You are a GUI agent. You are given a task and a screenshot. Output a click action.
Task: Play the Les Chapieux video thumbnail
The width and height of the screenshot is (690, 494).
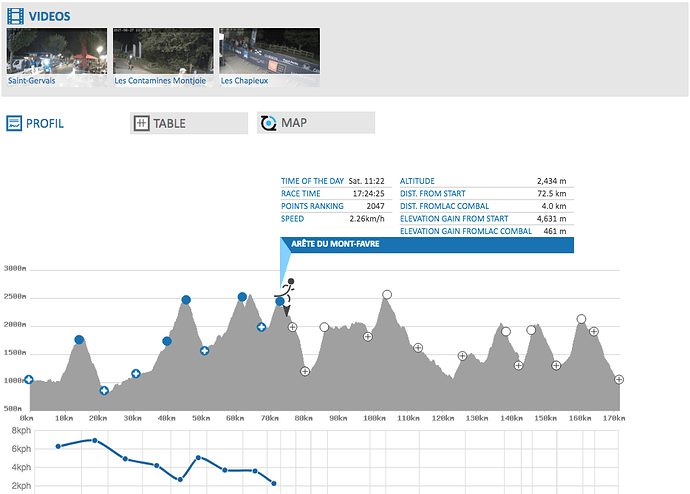point(268,50)
